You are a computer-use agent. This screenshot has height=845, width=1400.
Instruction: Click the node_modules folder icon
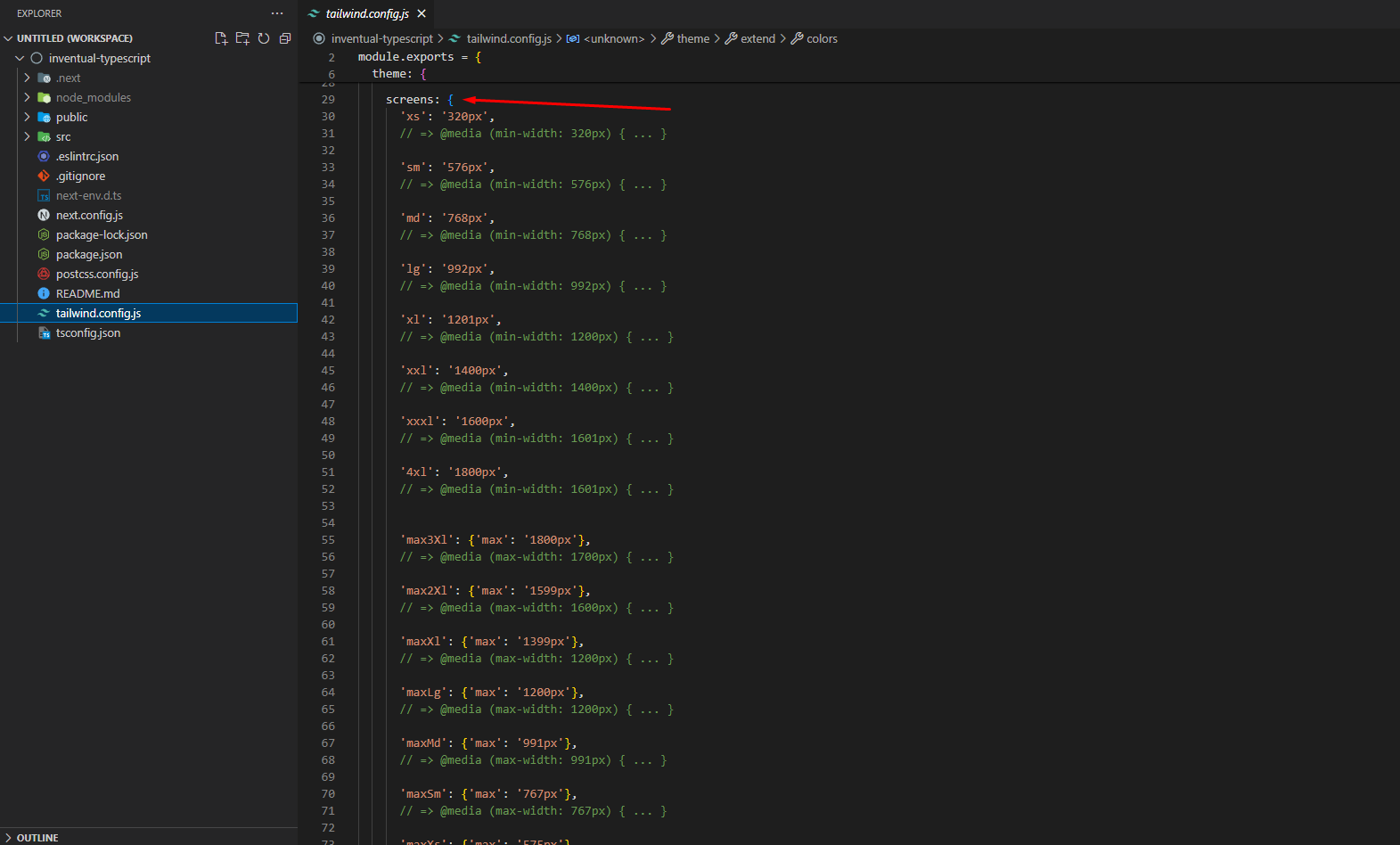click(44, 97)
